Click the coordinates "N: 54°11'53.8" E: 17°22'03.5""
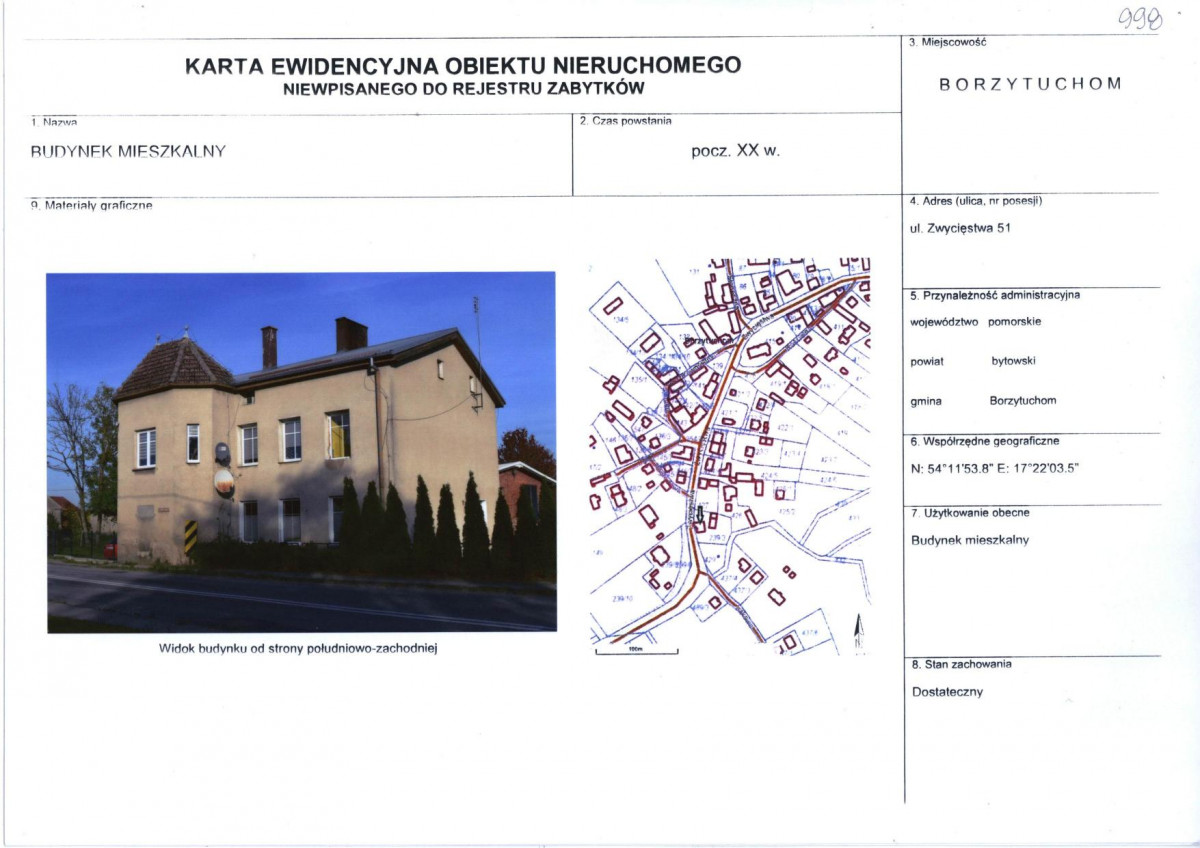 pyautogui.click(x=996, y=468)
